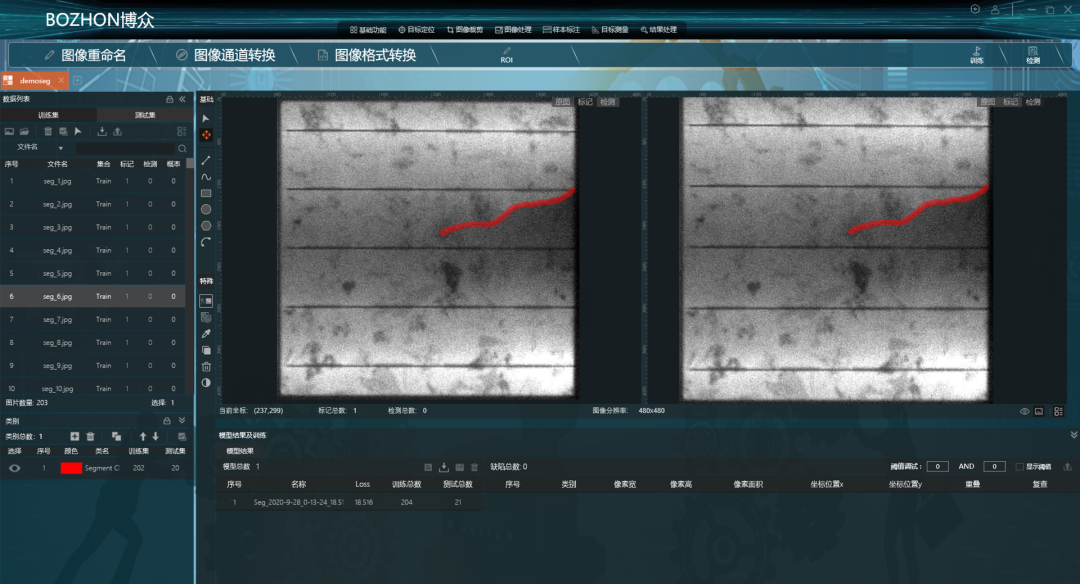Click the 检测 (detect) icon
The height and width of the screenshot is (584, 1080).
[x=1033, y=55]
